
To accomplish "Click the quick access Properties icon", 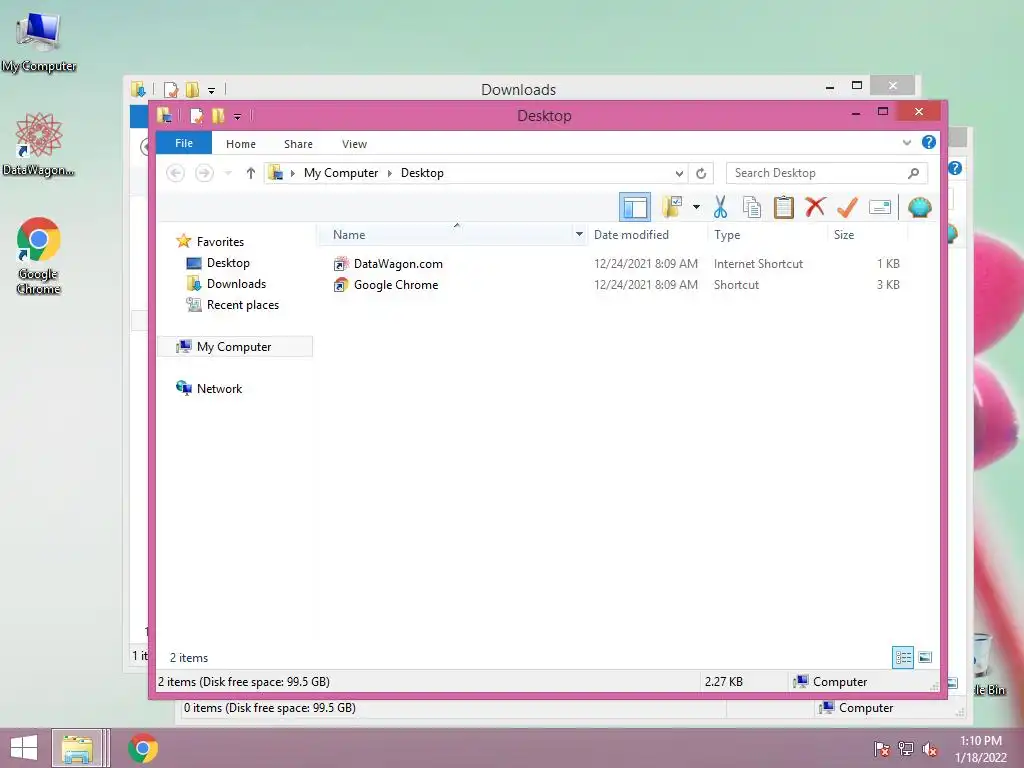I will click(x=196, y=116).
